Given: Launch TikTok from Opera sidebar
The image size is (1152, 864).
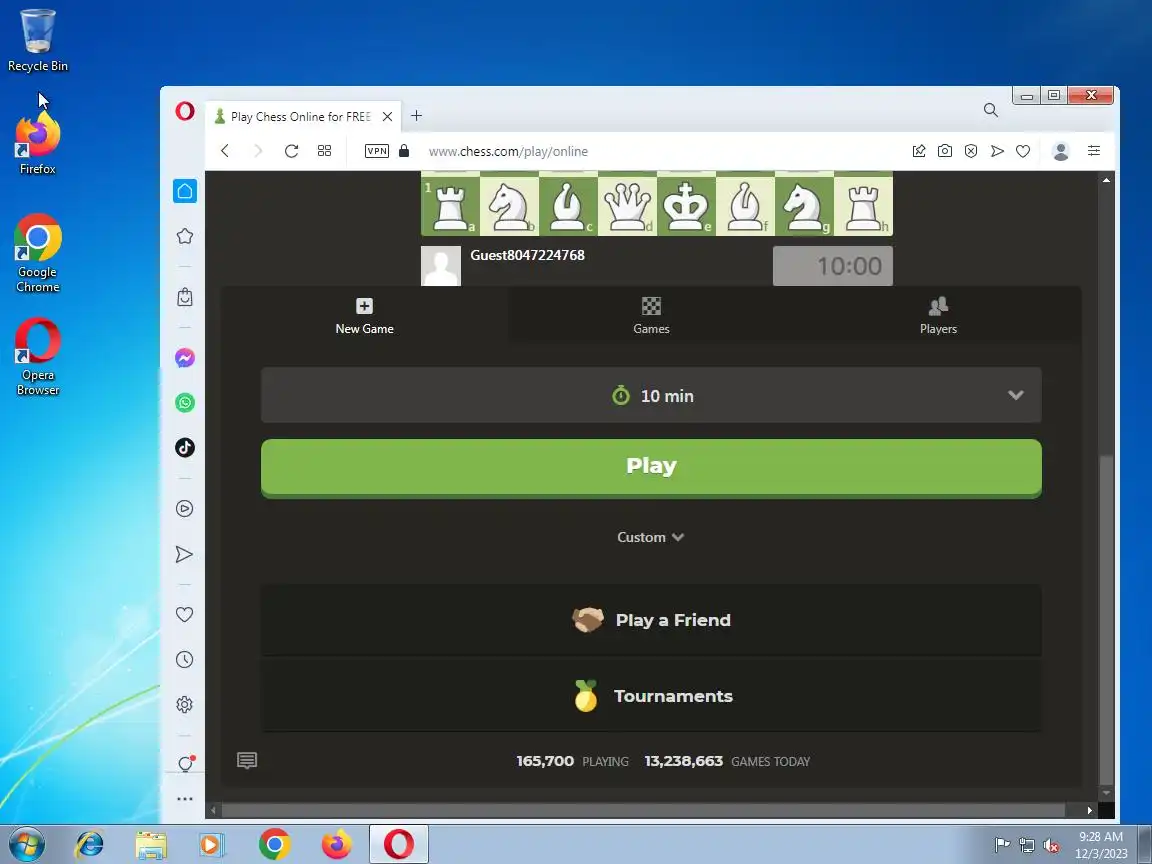Looking at the screenshot, I should coord(185,447).
